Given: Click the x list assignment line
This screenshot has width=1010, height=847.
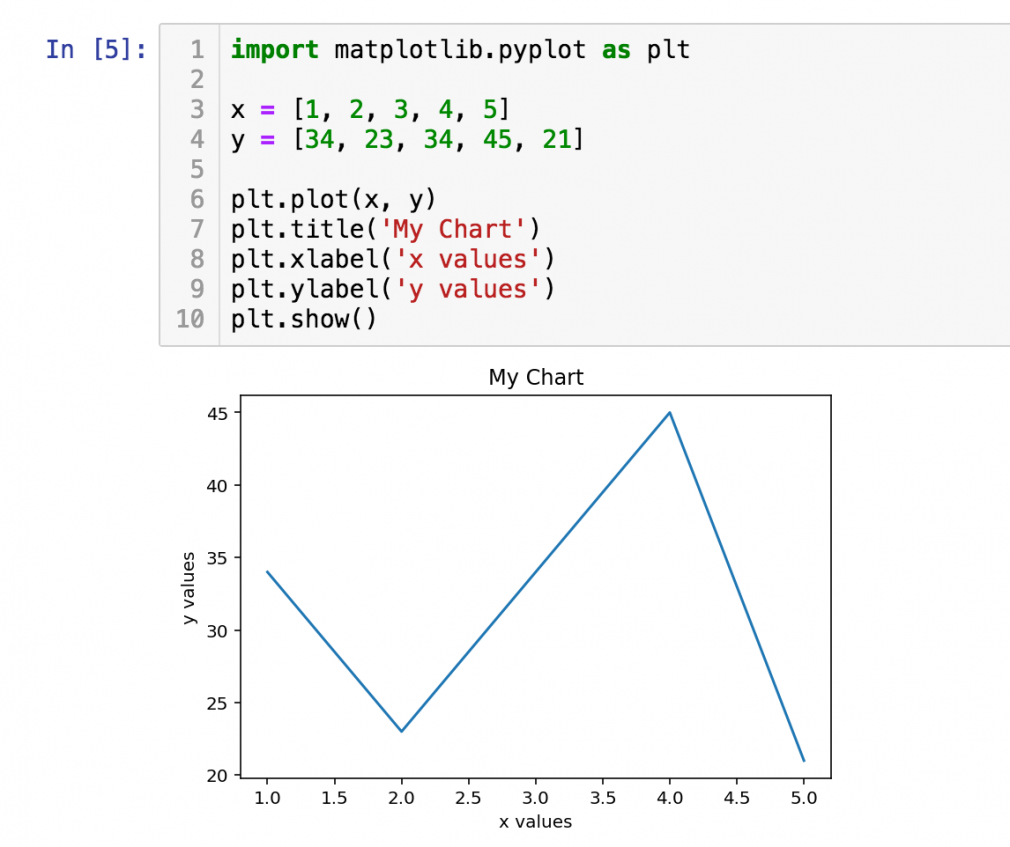Looking at the screenshot, I should click(370, 109).
